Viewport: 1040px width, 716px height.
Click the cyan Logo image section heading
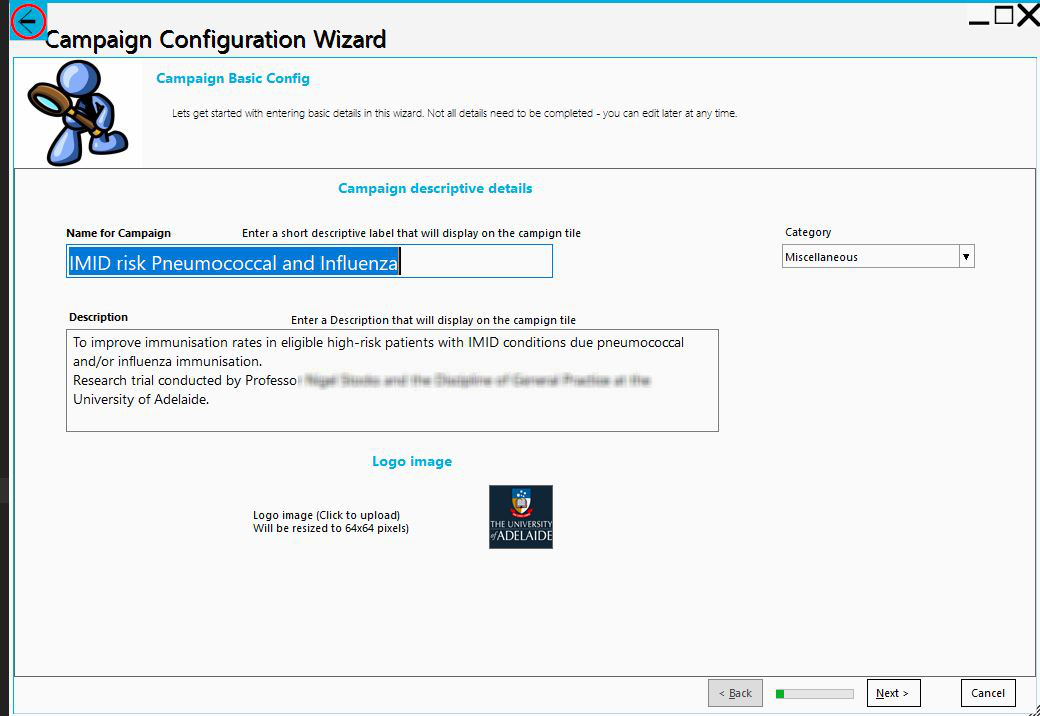pos(412,461)
